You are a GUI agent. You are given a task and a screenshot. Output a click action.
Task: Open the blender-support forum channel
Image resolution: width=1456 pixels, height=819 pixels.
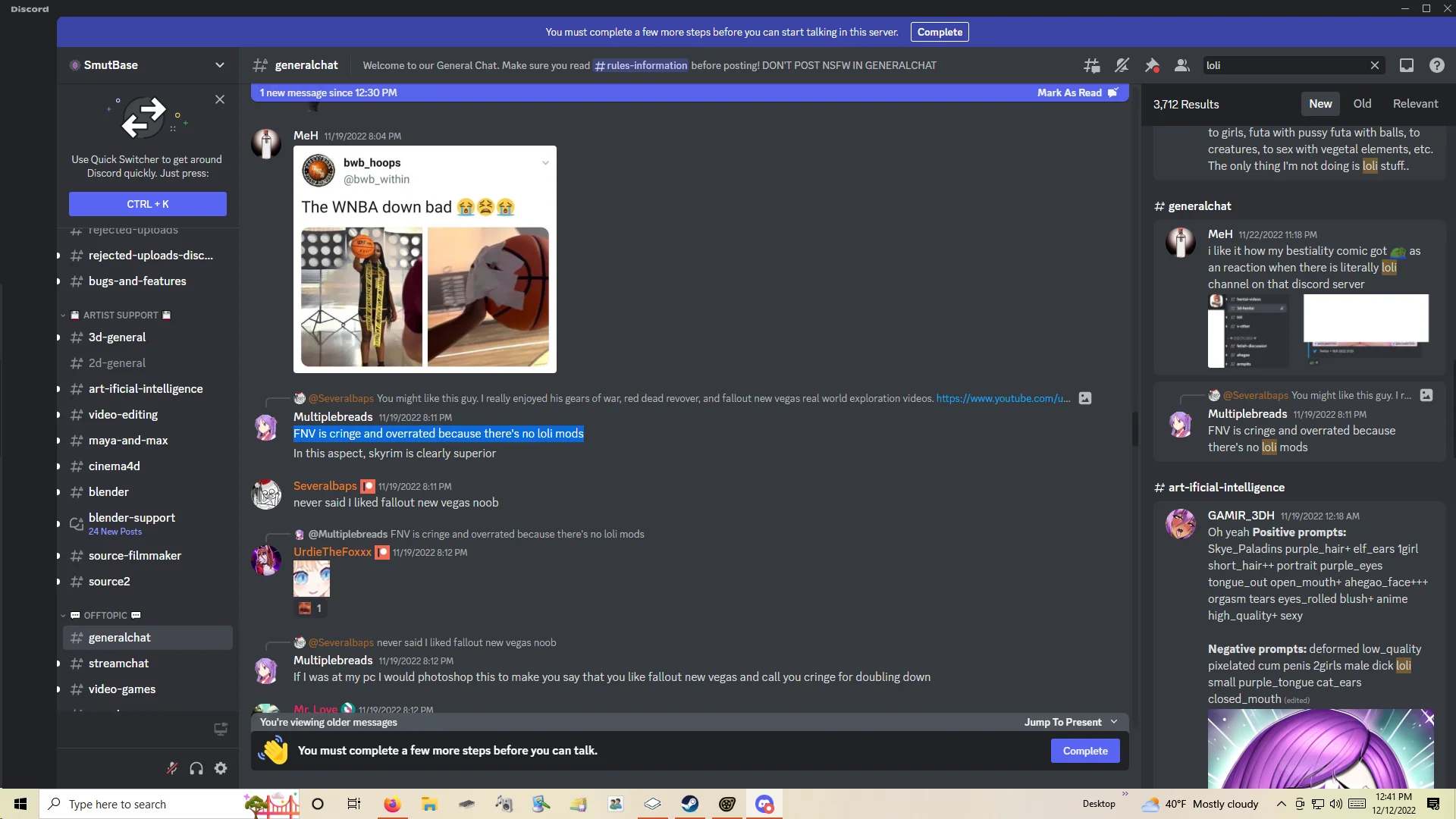click(148, 523)
